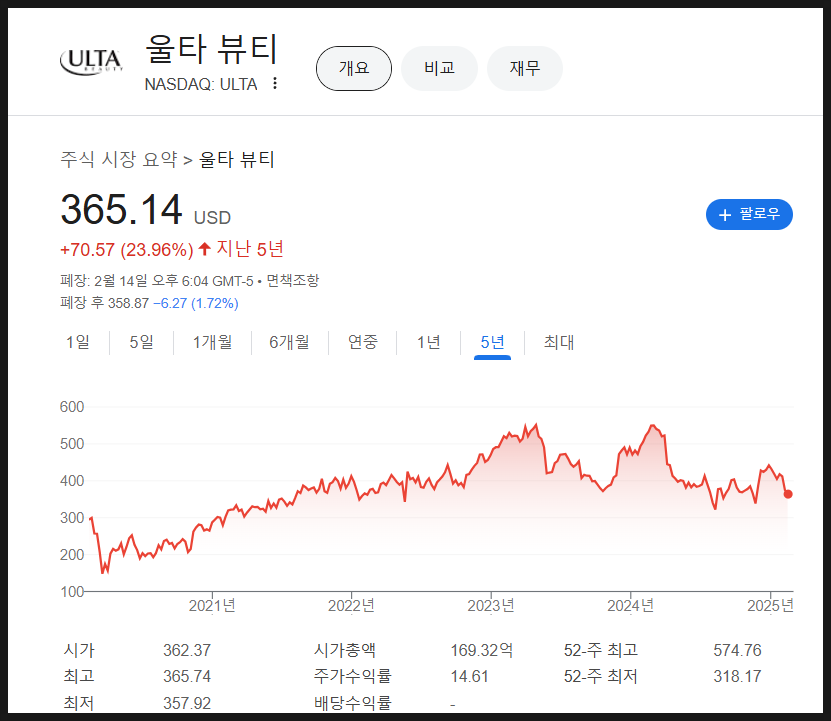Click the 365.14 current price

(121, 209)
